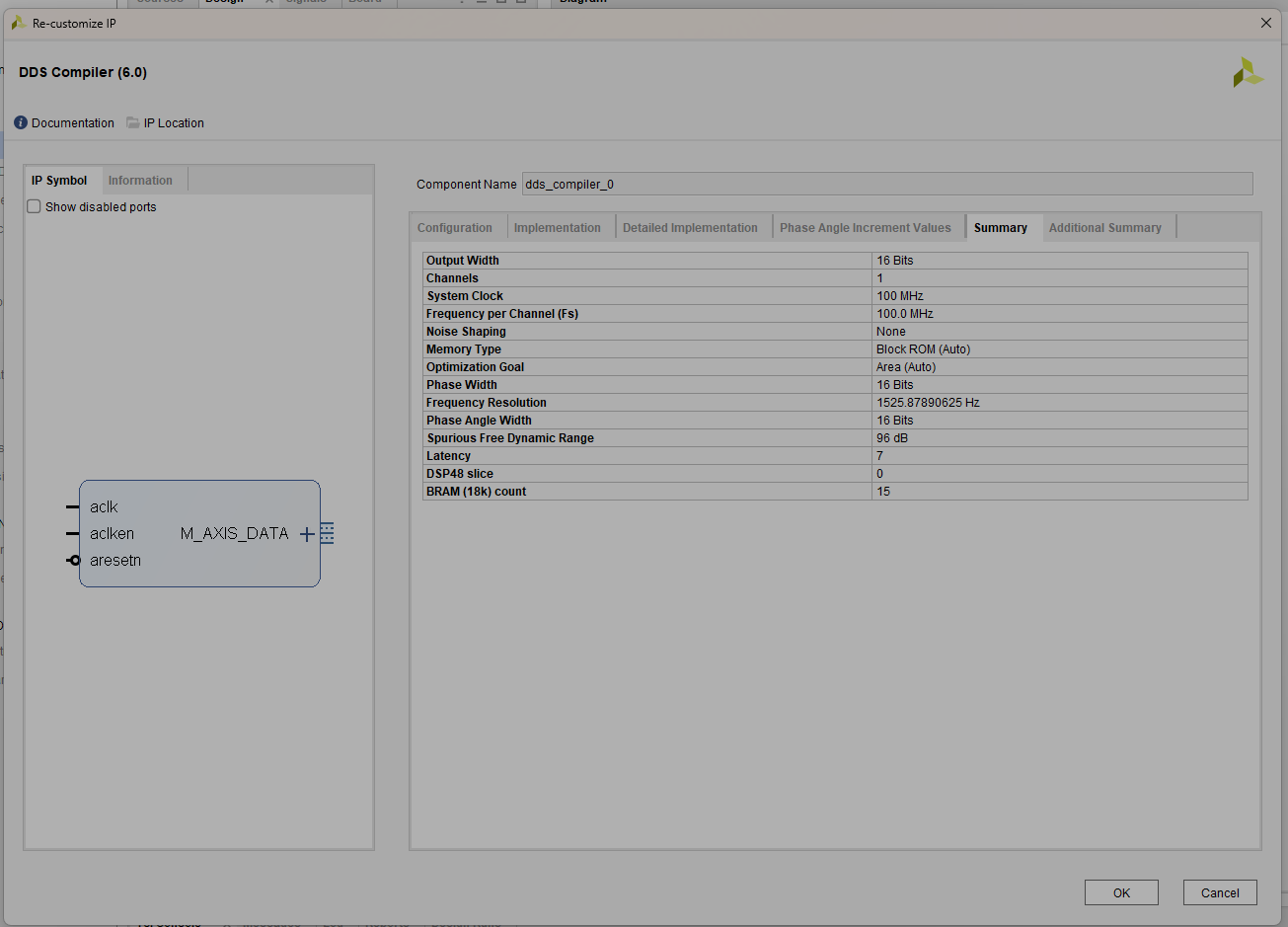The image size is (1288, 927).
Task: Select the aclk port on IP symbol
Action: [104, 507]
